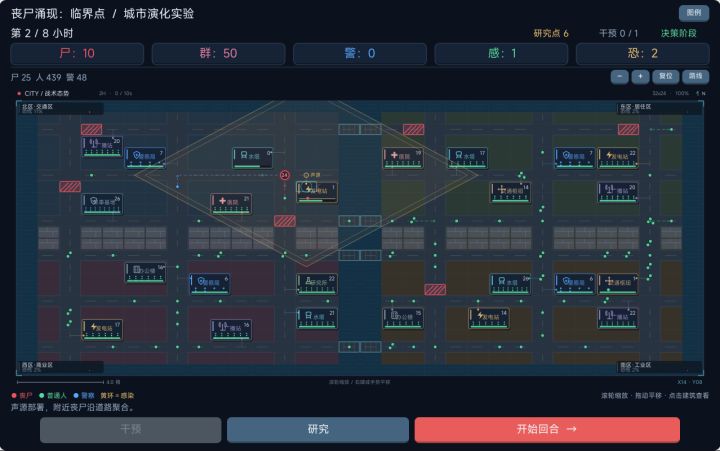Click the 第 2 / 8 小时 hour counter

coord(42,34)
